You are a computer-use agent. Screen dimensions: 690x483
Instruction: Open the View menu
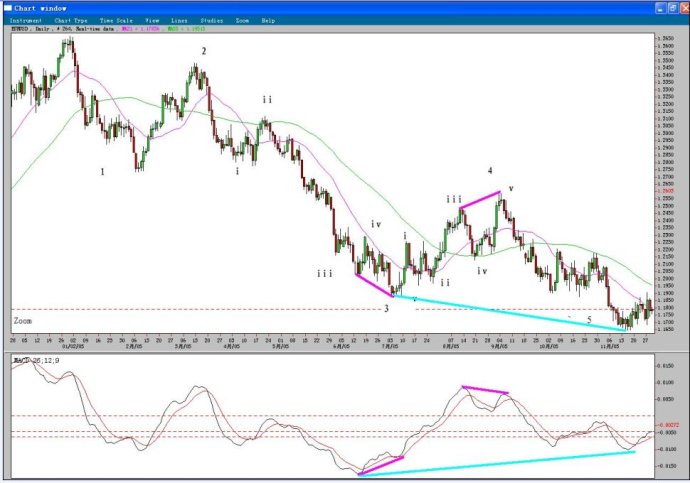[152, 19]
